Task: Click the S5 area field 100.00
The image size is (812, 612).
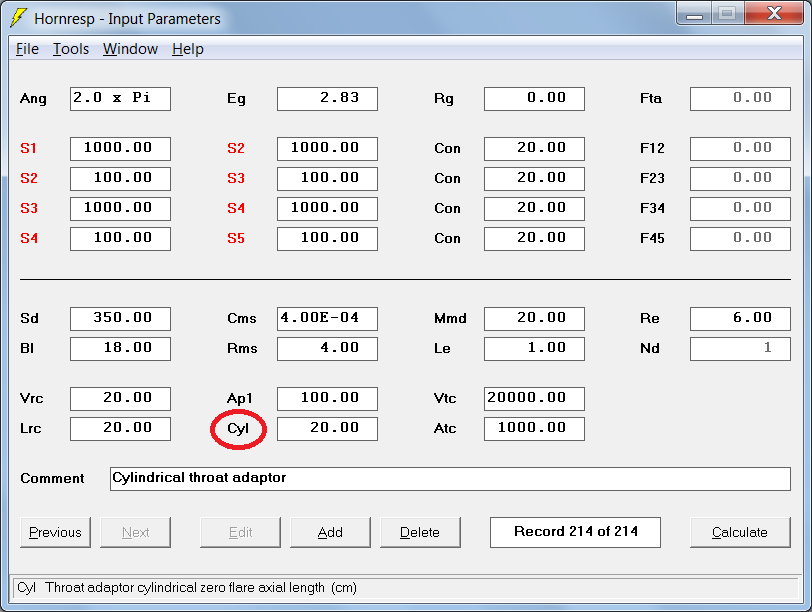Action: [327, 239]
